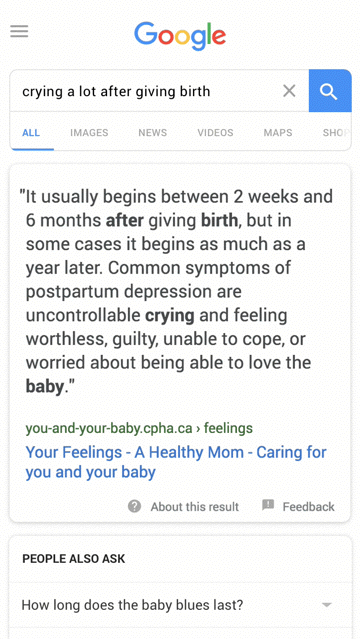The image size is (360, 639).
Task: Open the Videos tab
Action: click(x=215, y=132)
